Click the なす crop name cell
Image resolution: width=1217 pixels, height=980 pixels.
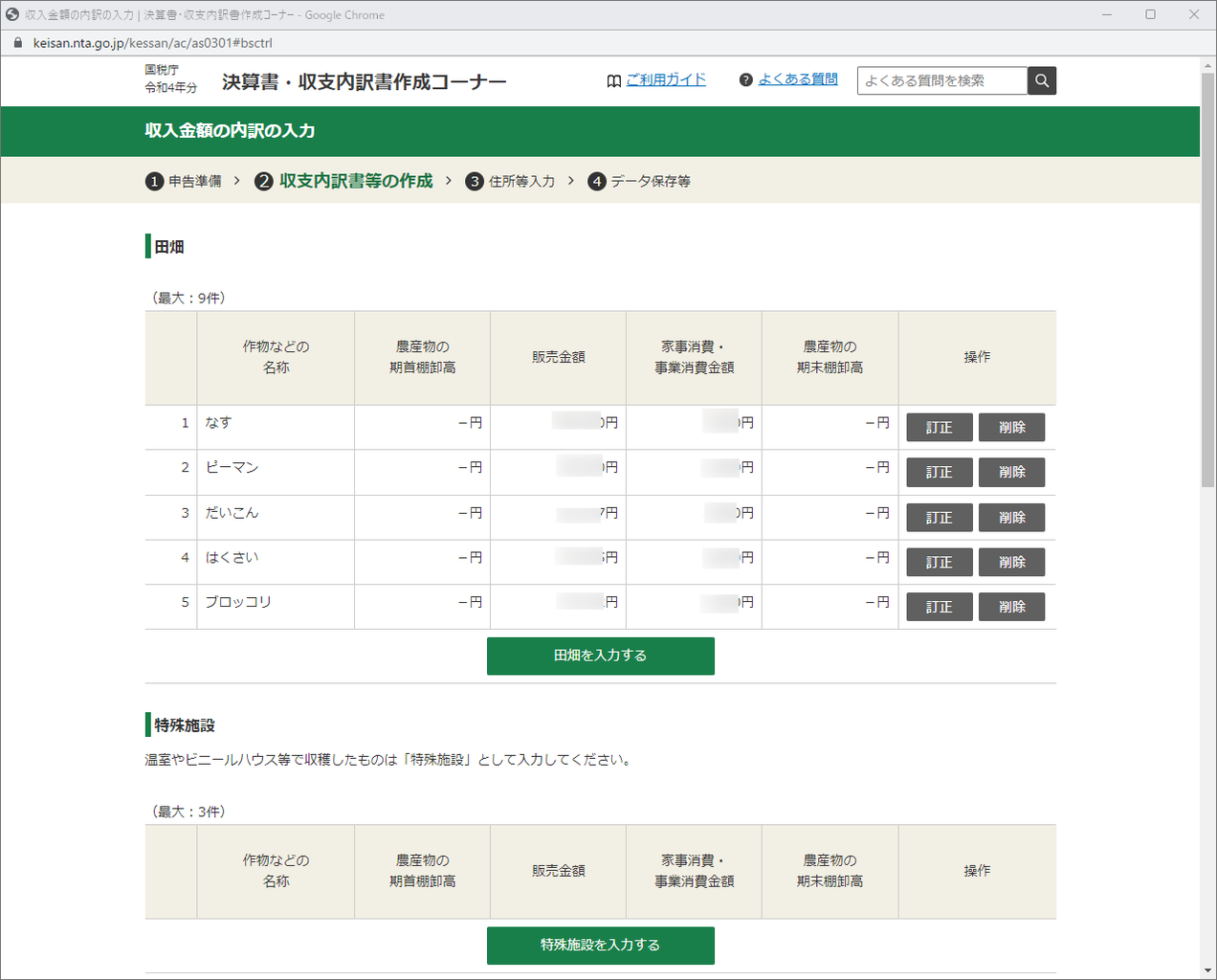[276, 428]
